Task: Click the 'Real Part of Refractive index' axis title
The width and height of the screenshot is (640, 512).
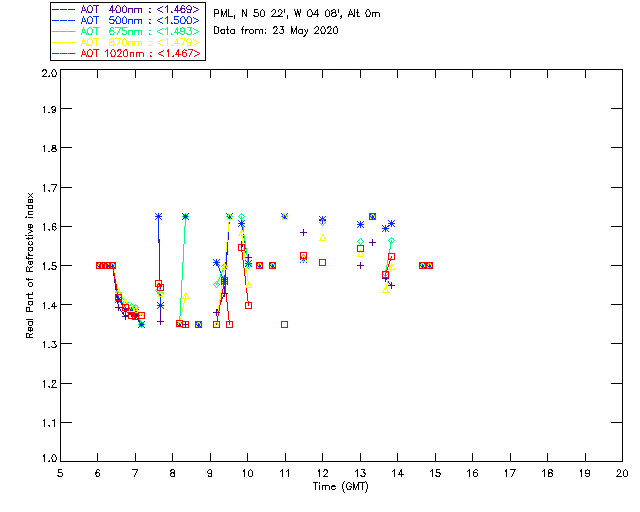Action: [x=29, y=265]
